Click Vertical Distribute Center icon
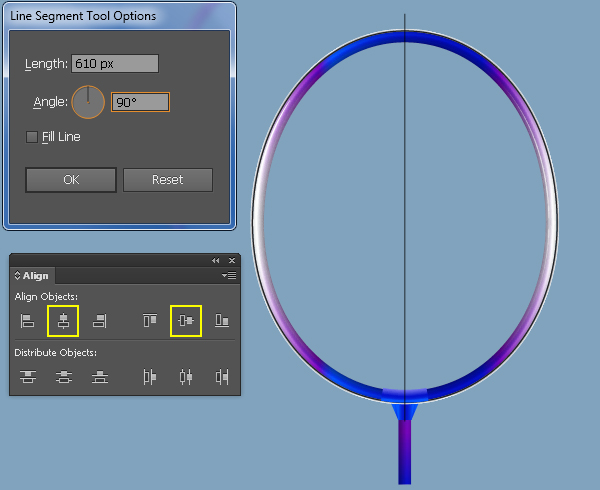This screenshot has width=600, height=490. [x=64, y=377]
